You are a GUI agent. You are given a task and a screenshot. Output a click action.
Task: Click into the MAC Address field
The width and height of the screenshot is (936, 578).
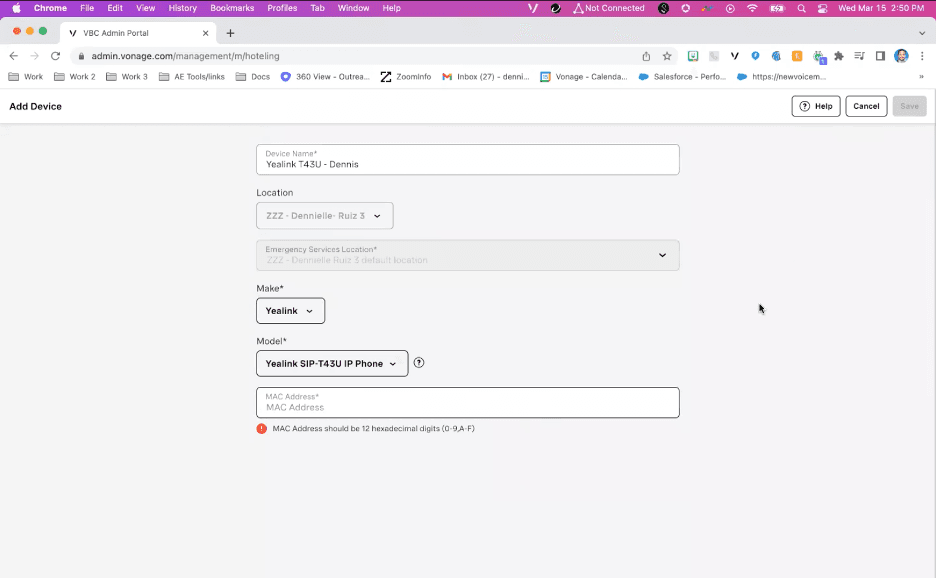point(467,403)
